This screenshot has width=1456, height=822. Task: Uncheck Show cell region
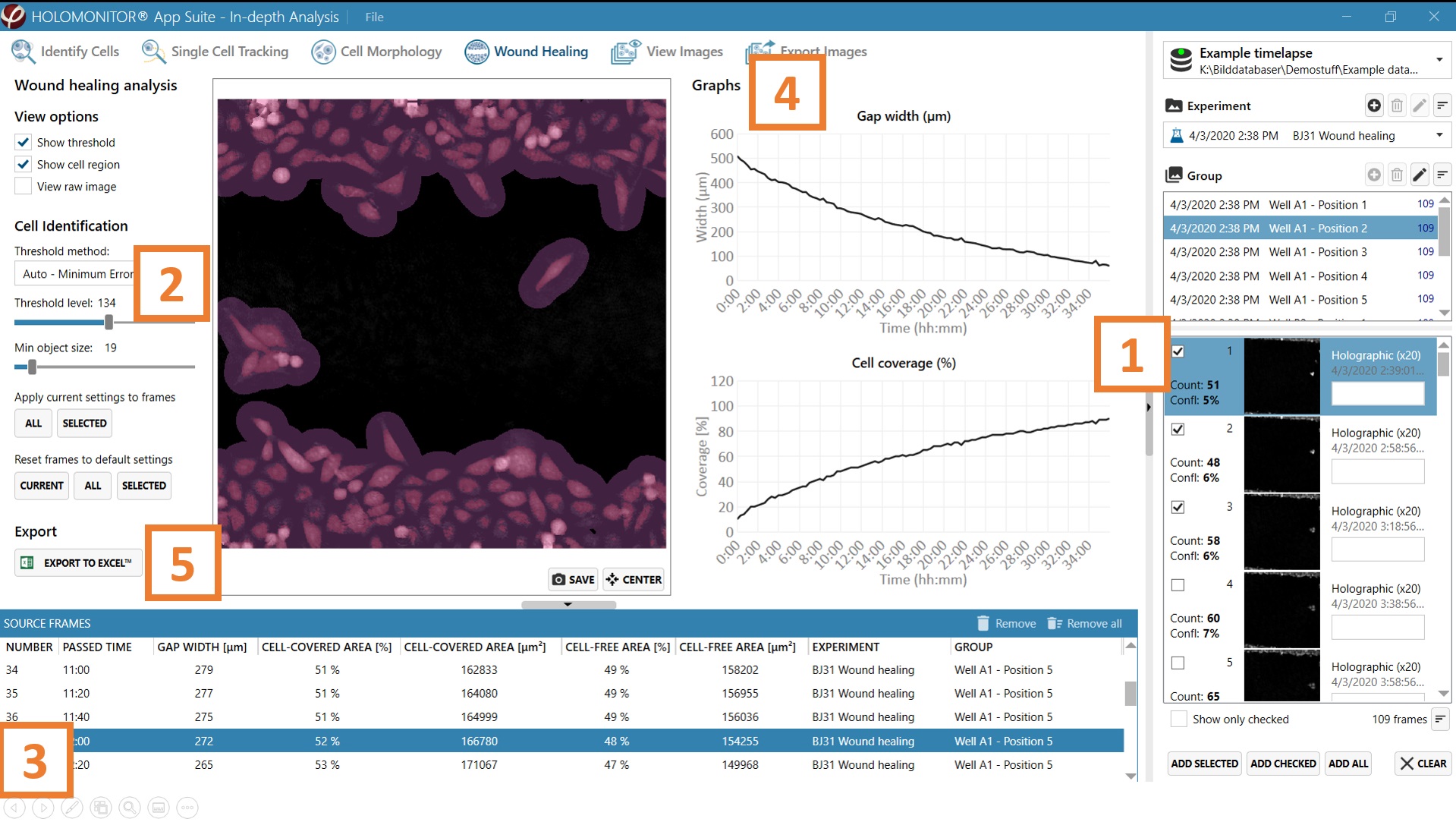click(23, 164)
